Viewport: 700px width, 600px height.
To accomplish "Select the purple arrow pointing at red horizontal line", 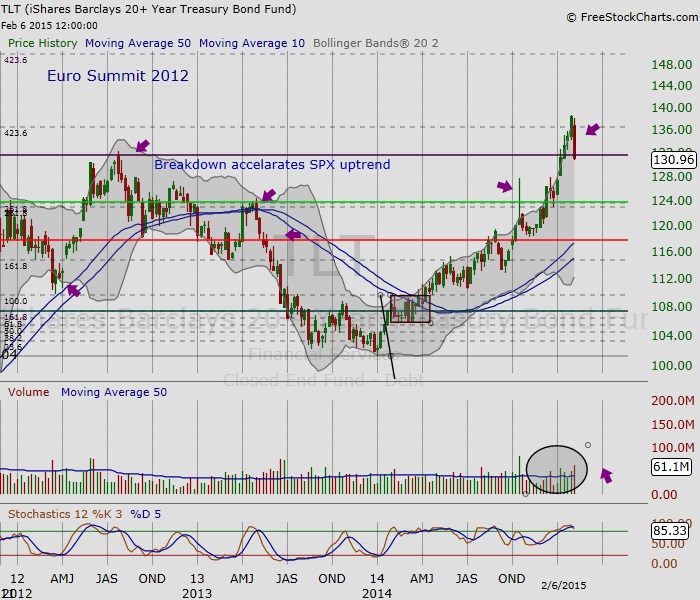I will point(293,235).
